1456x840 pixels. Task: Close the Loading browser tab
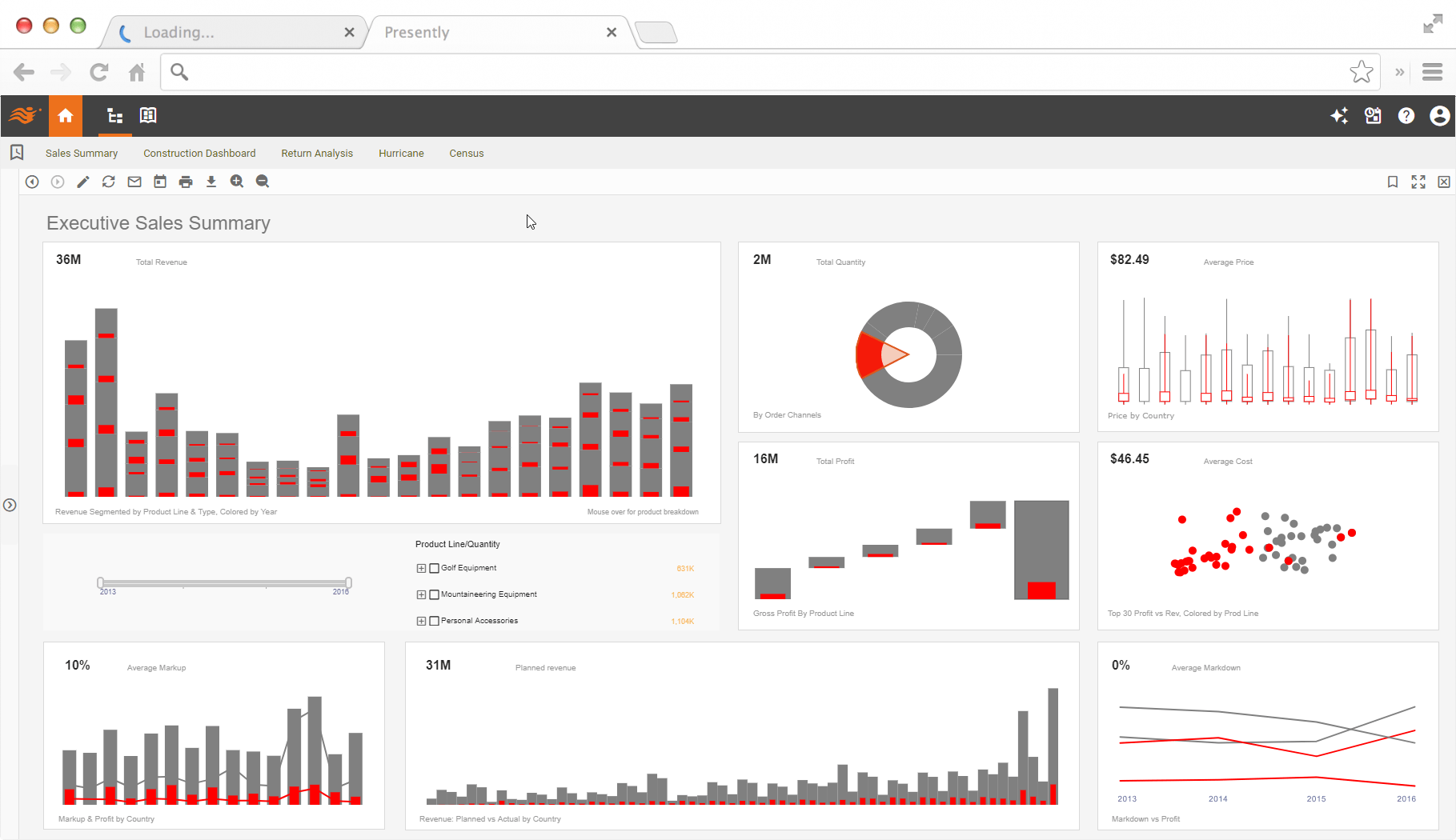tap(349, 32)
